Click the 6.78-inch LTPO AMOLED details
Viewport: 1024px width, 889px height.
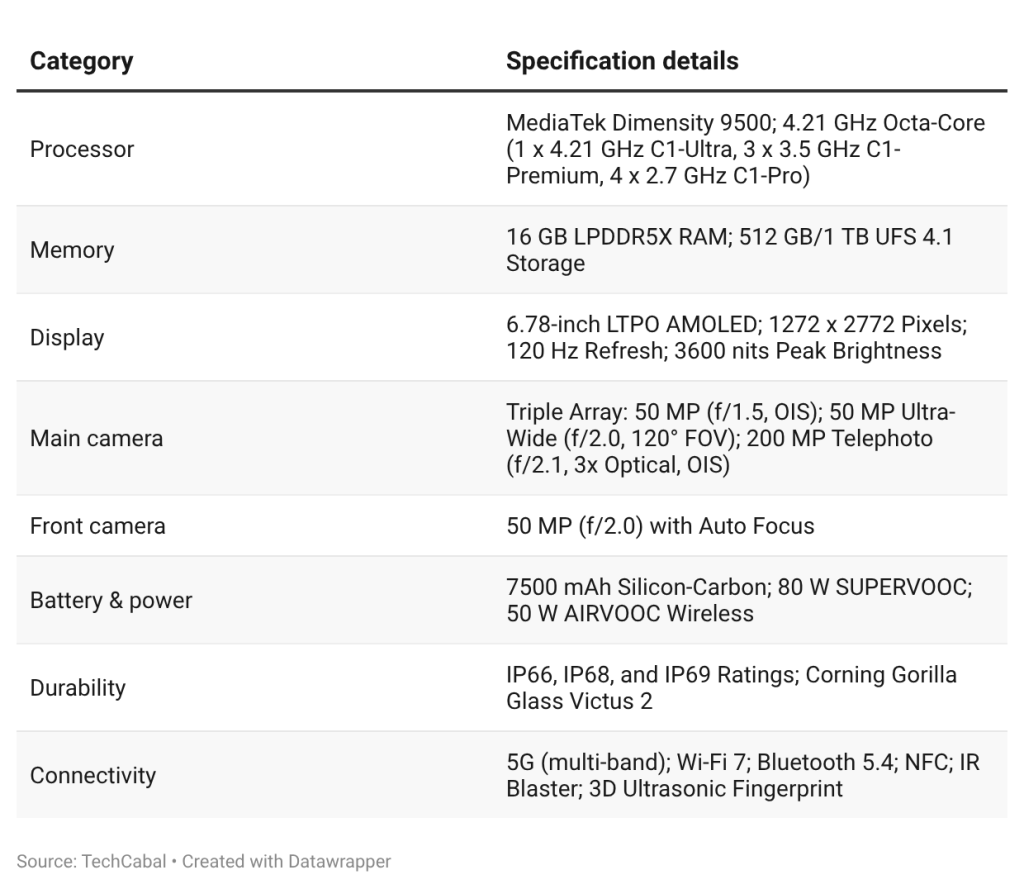[735, 338]
